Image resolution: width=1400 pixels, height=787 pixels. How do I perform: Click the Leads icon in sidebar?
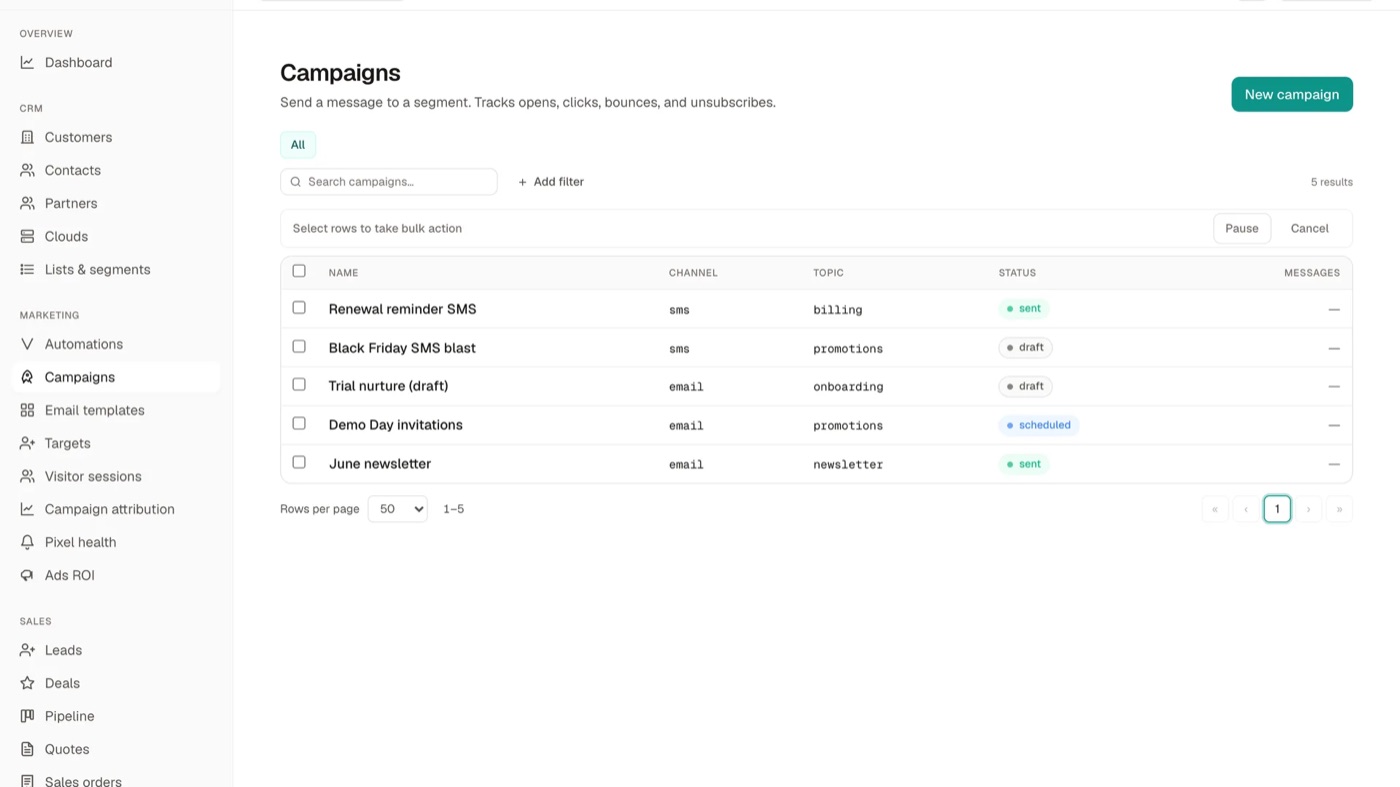(27, 650)
